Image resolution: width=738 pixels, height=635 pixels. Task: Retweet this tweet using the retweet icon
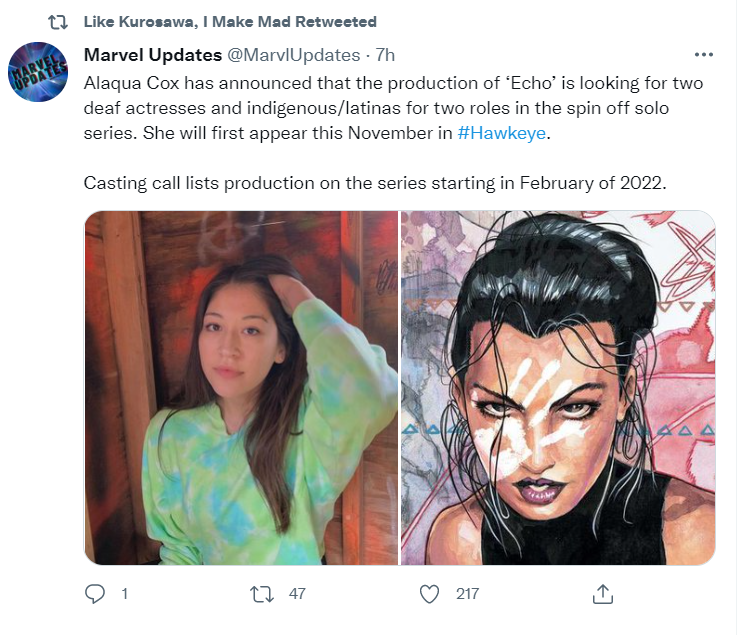point(262,594)
